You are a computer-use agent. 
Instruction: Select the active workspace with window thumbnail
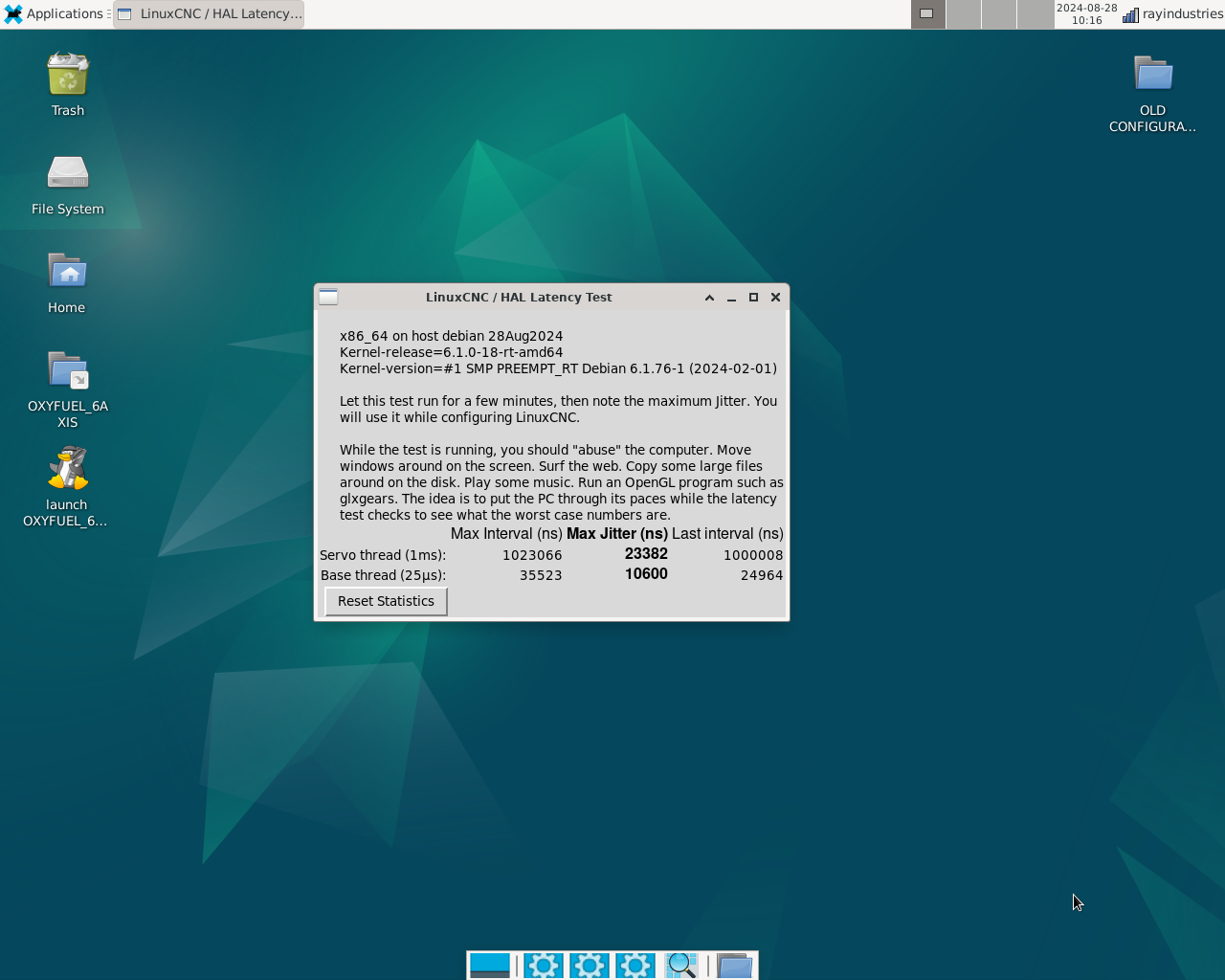[927, 13]
